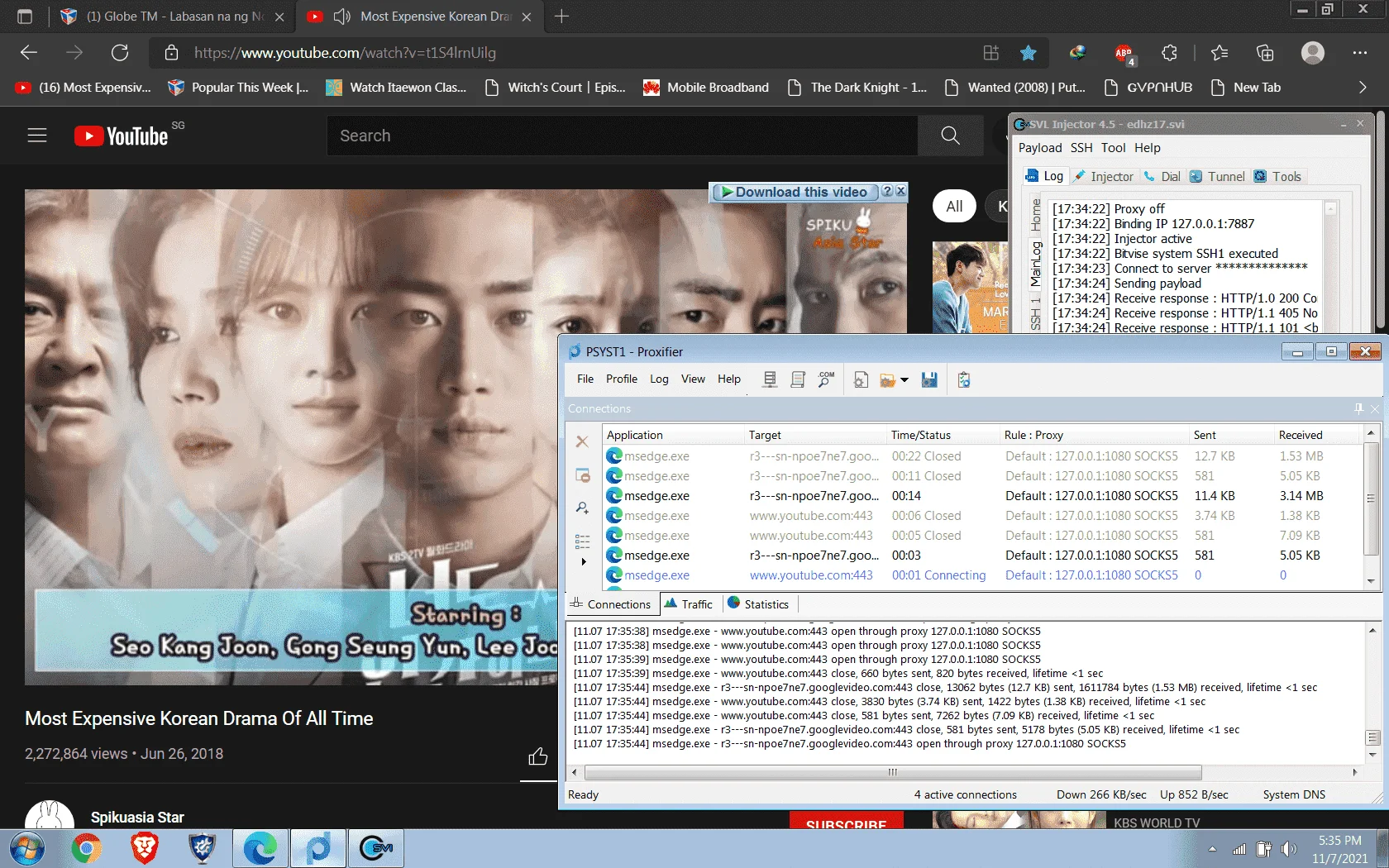The width and height of the screenshot is (1389, 868).
Task: Open Brave browser from taskbar
Action: (144, 849)
